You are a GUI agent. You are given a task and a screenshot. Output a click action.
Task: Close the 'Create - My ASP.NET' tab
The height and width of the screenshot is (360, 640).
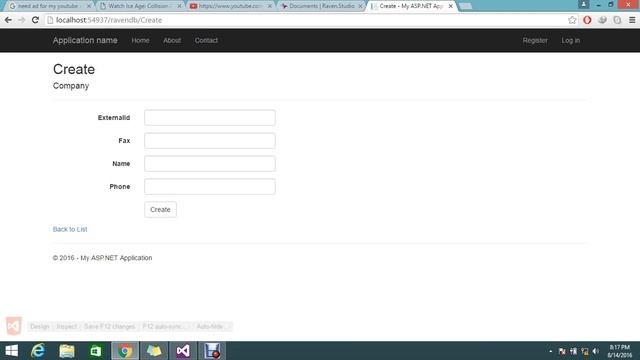coord(451,6)
